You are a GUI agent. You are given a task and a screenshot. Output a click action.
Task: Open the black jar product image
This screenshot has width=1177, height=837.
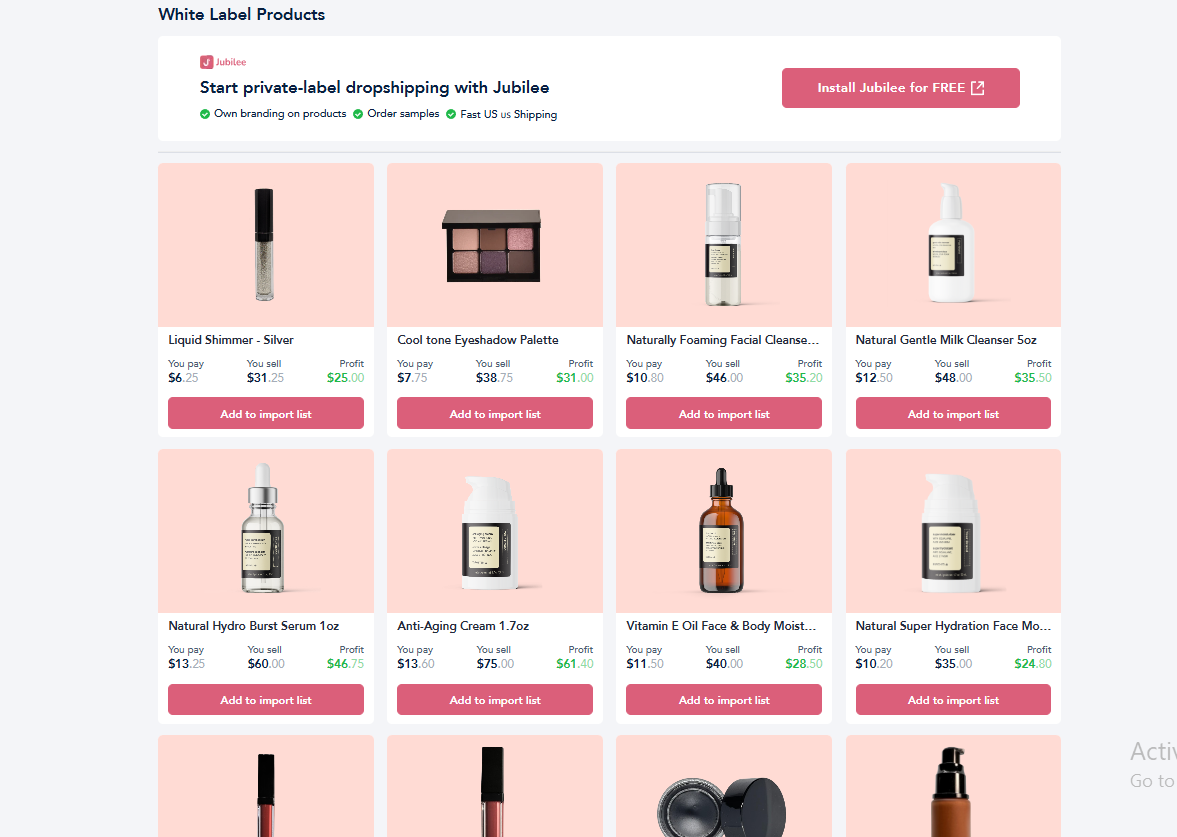point(724,786)
